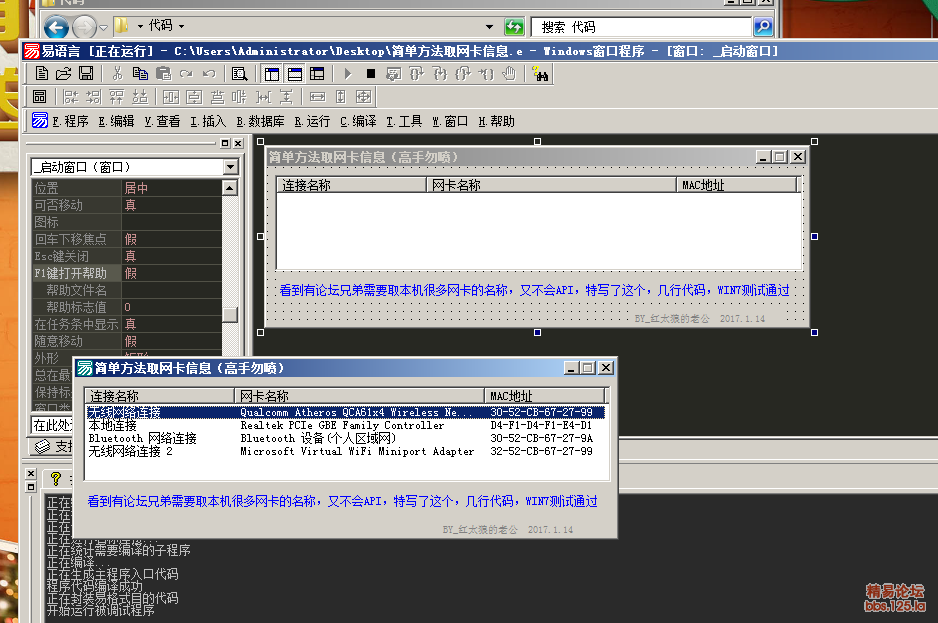
Task: Open the C.编译 menu
Action: click(x=358, y=121)
